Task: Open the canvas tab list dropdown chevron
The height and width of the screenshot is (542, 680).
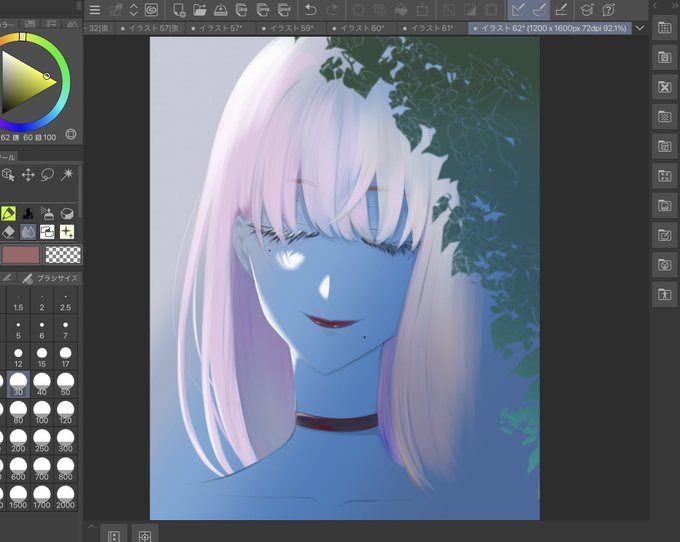Action: (640, 28)
